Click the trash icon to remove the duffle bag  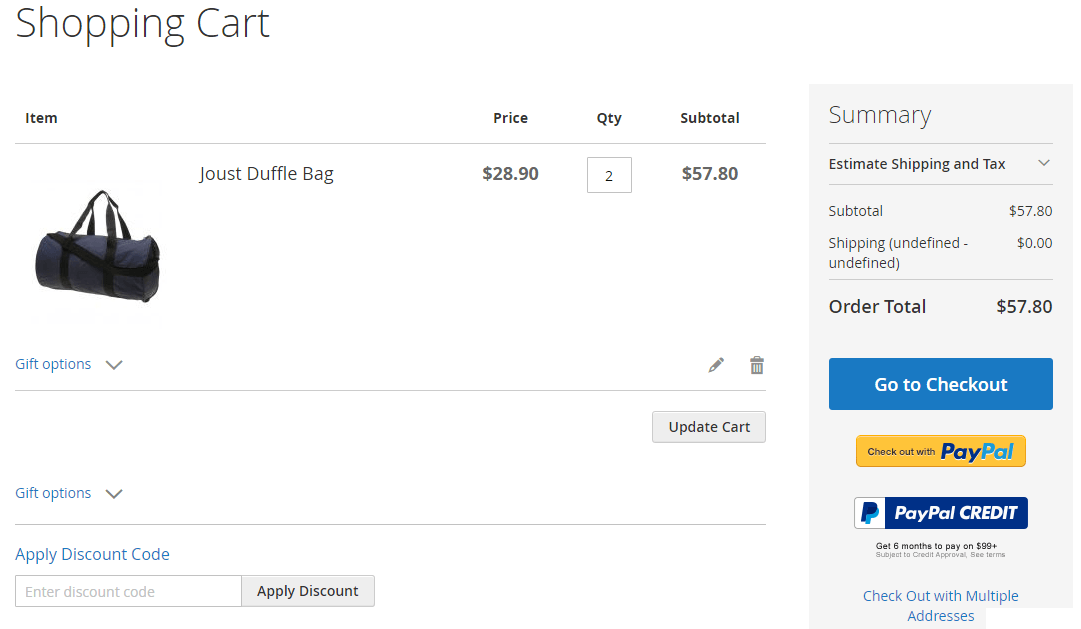coord(757,364)
